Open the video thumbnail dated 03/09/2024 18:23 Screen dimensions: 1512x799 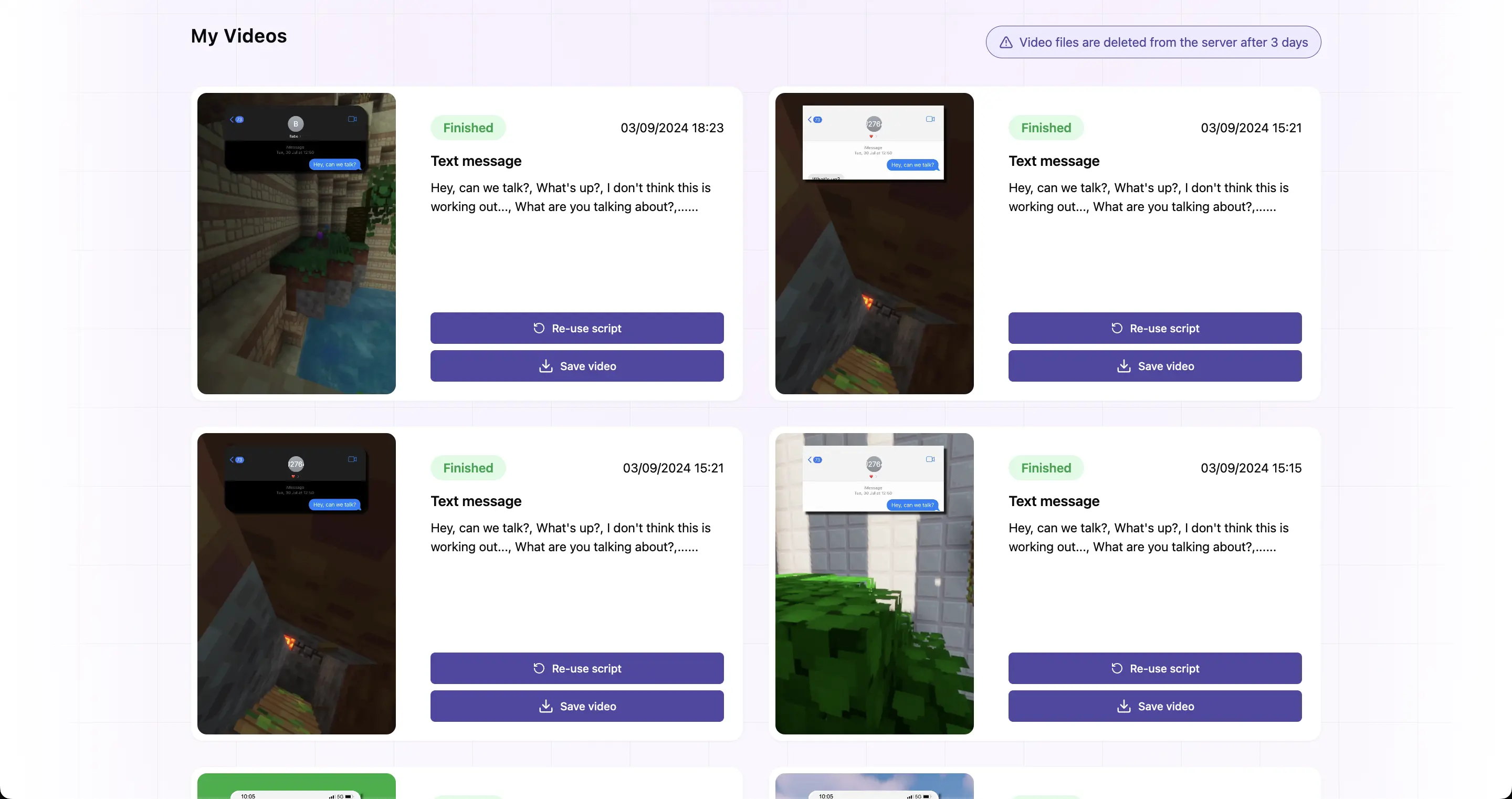pyautogui.click(x=297, y=243)
